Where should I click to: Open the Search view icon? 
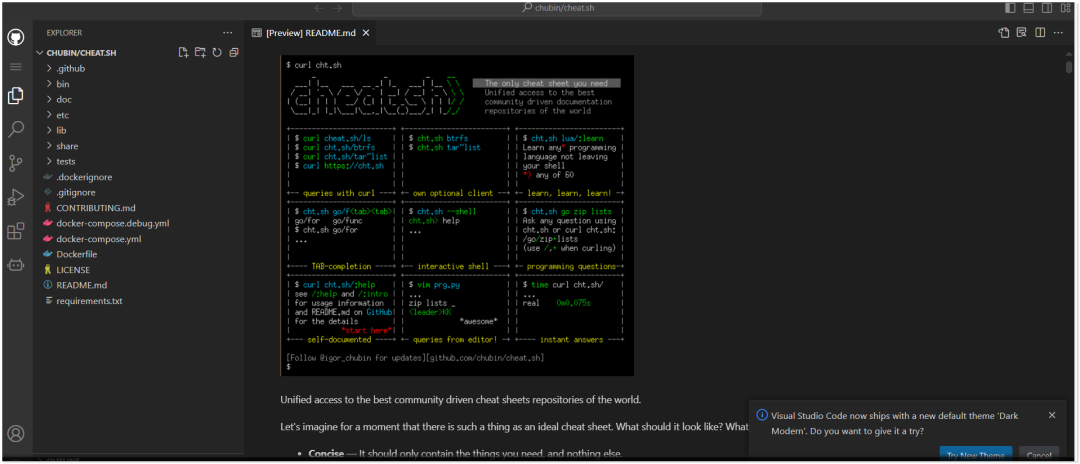click(16, 129)
